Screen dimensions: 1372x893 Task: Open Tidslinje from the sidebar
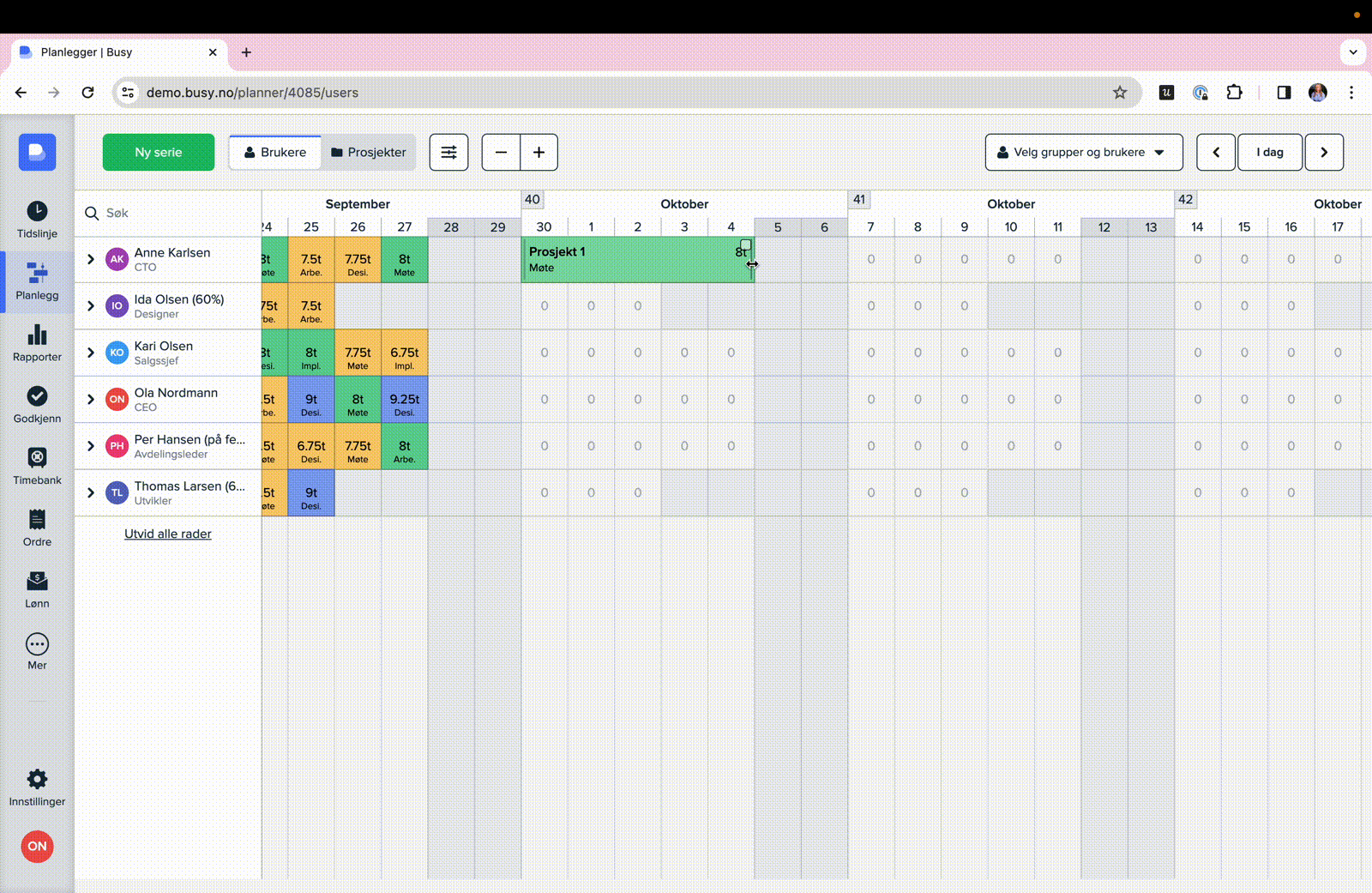pos(37,220)
